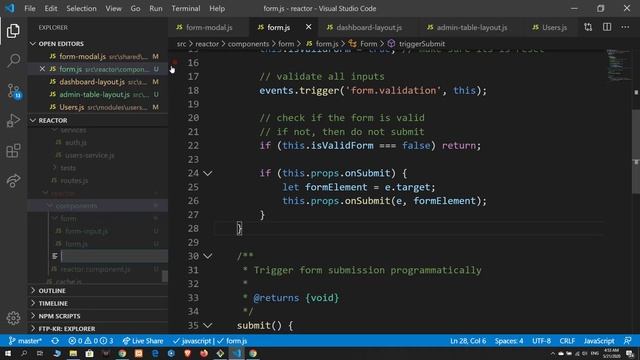Fold the code block at line 24

(208, 173)
